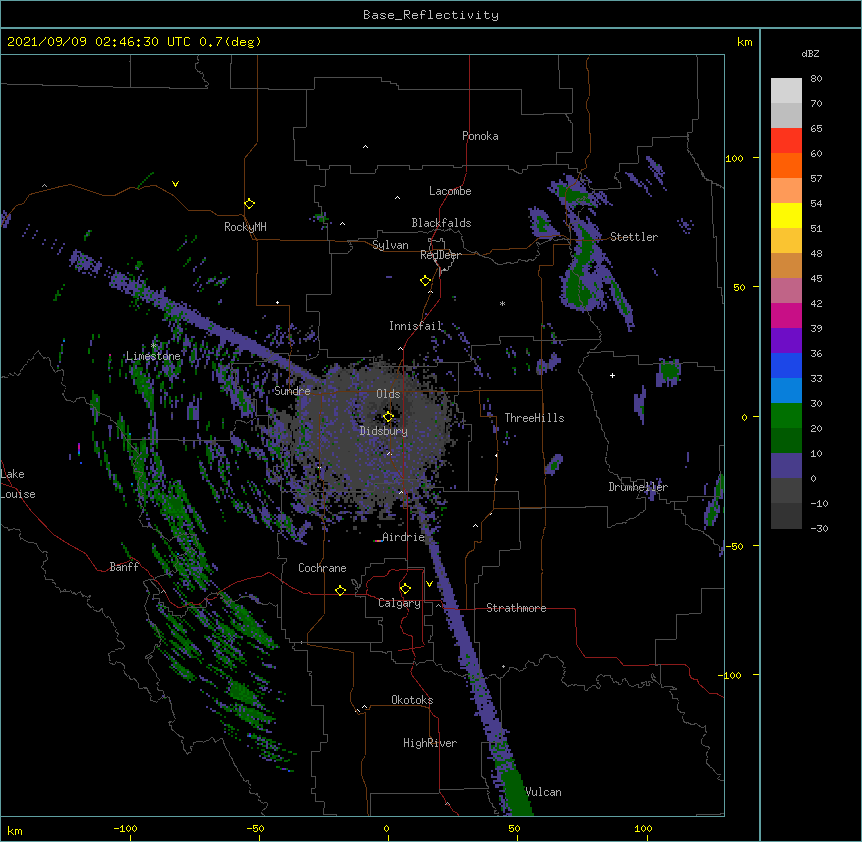Click the white plus marker west of Drumheller's region
The image size is (862, 842).
612,375
